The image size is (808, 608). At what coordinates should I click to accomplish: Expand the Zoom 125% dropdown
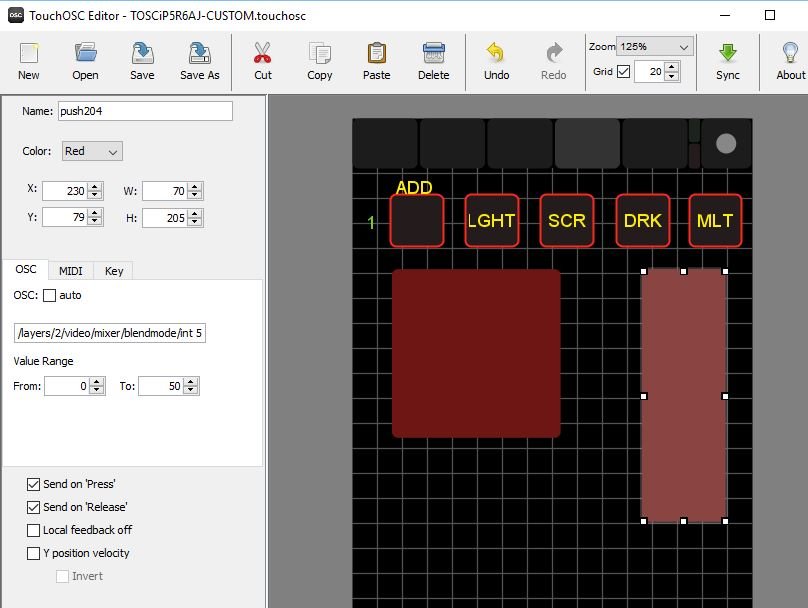pos(655,47)
